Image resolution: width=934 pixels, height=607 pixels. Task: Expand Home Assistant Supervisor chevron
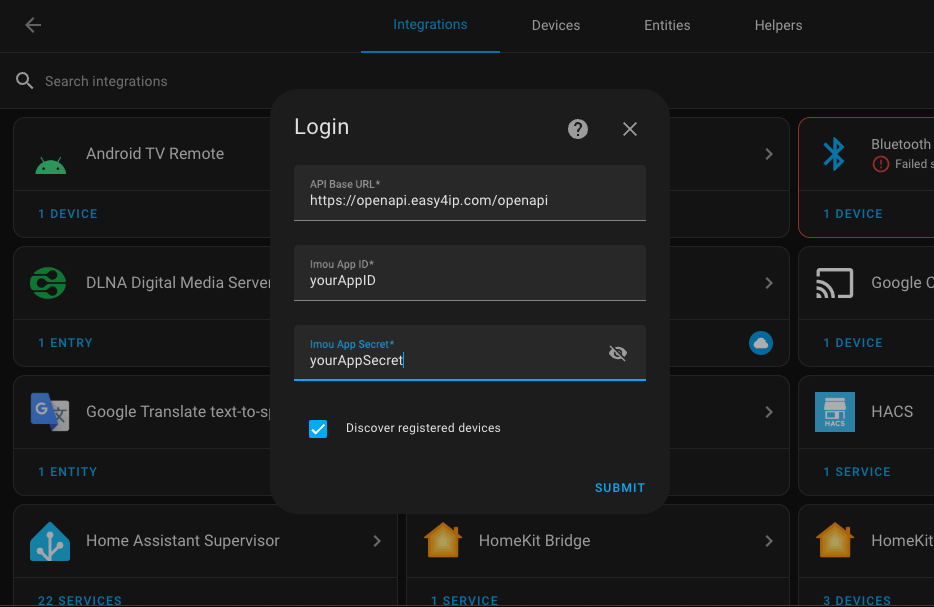[377, 541]
